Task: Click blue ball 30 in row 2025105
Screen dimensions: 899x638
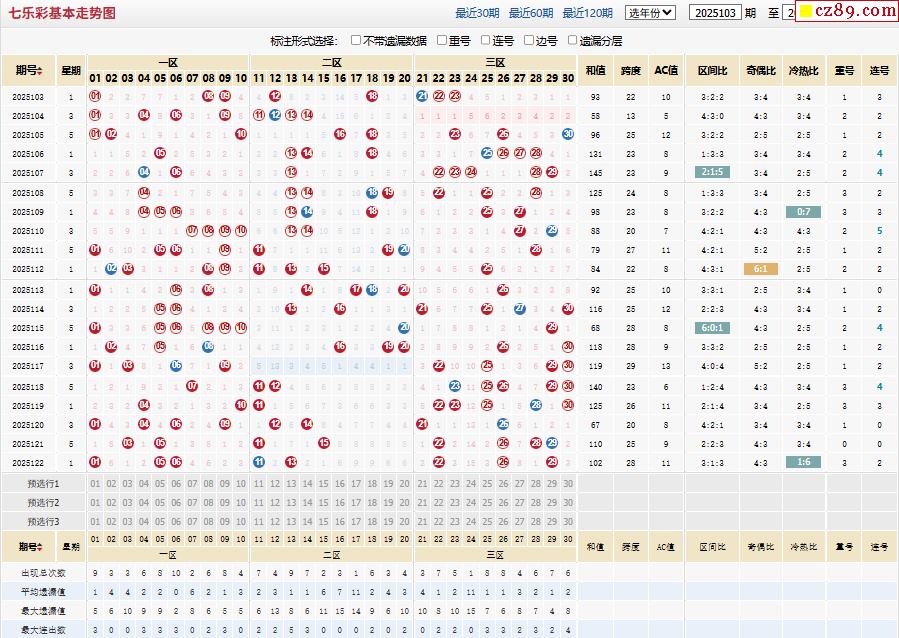Action: pos(568,134)
